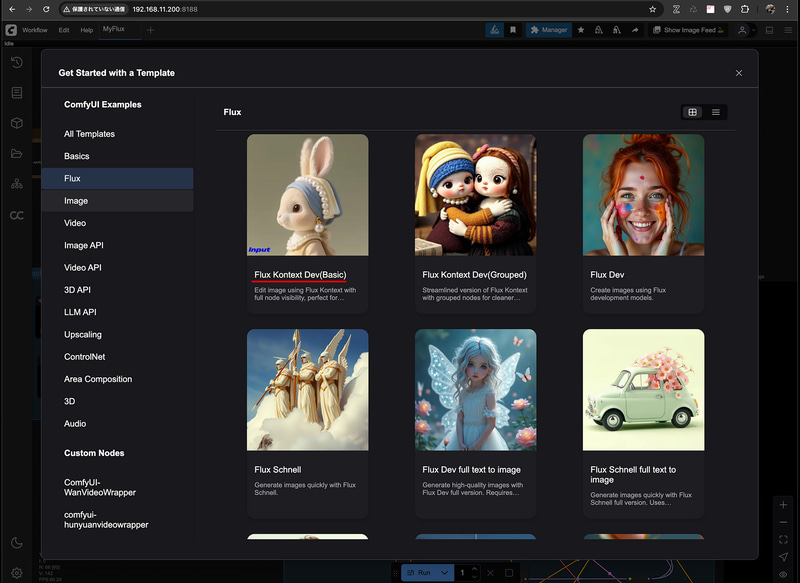Click the cancel X next to Run
800x583 pixels.
tap(490, 573)
